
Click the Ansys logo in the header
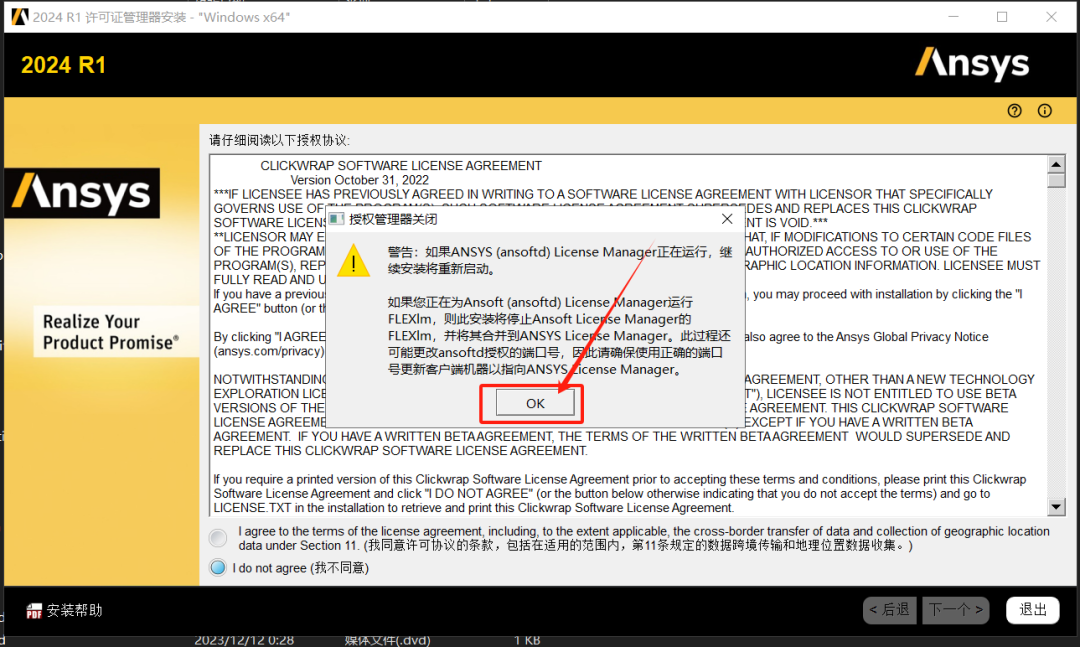point(972,64)
